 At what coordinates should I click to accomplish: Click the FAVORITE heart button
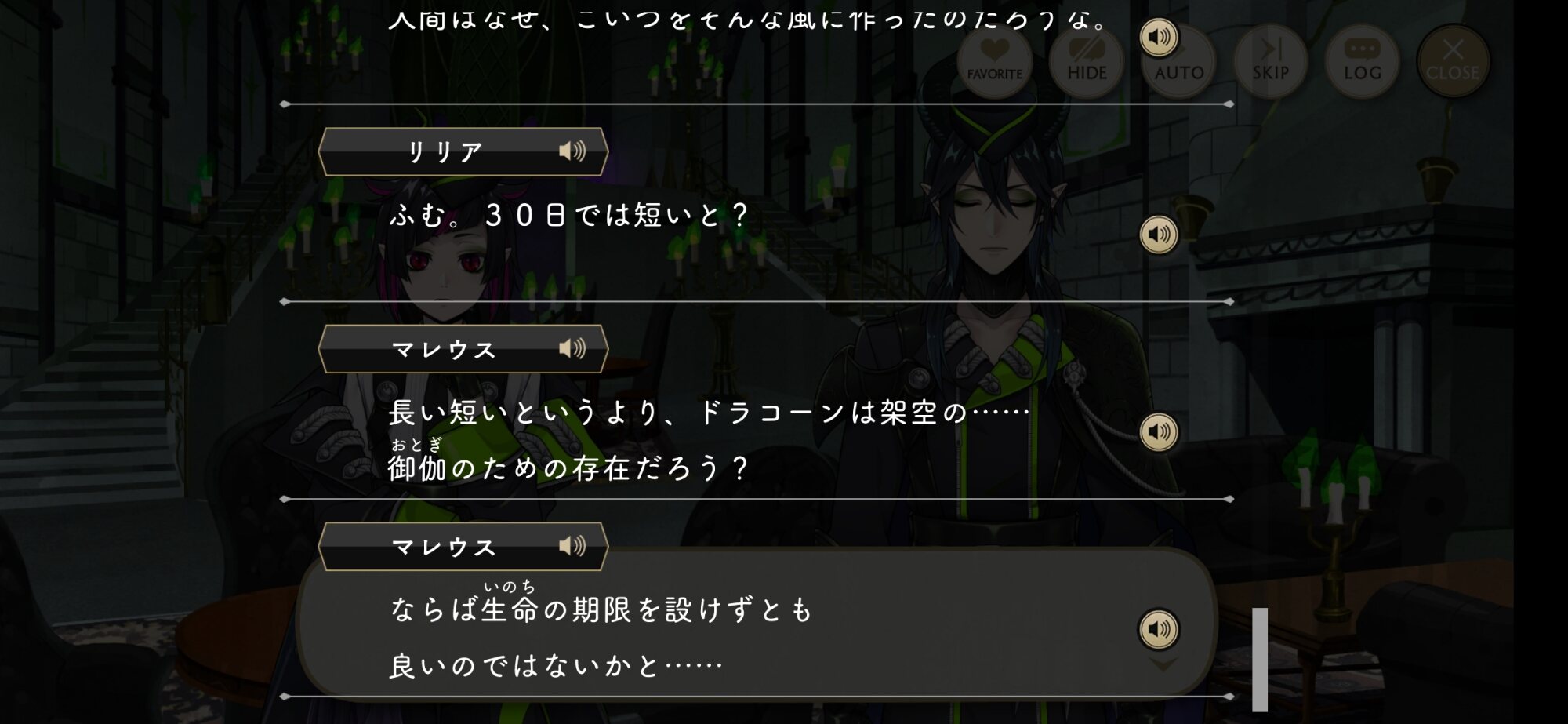pos(994,61)
